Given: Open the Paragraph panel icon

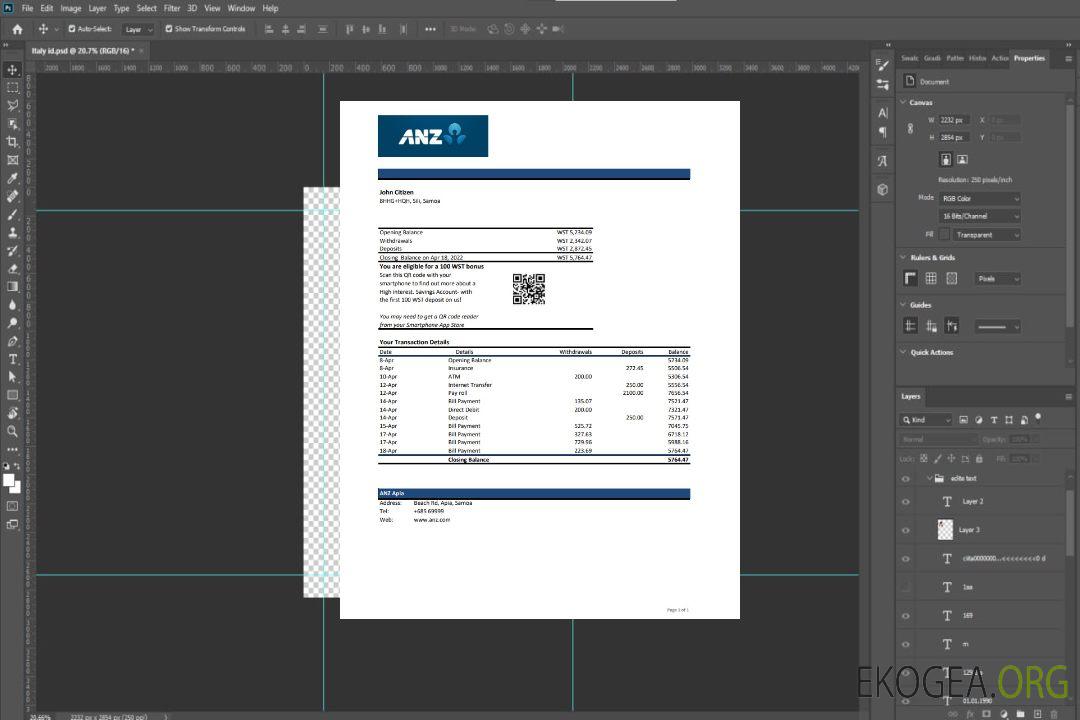Looking at the screenshot, I should click(x=883, y=132).
